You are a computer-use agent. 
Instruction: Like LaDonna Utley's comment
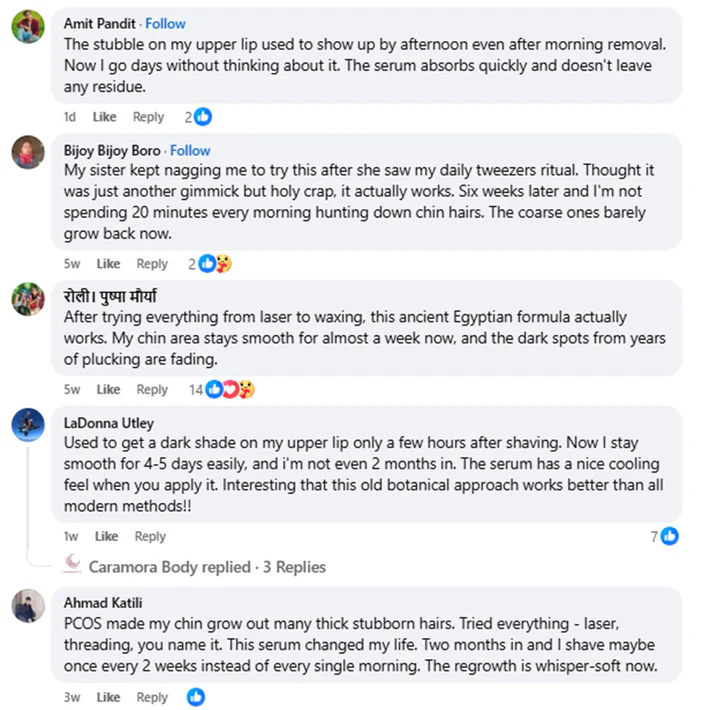tap(106, 536)
